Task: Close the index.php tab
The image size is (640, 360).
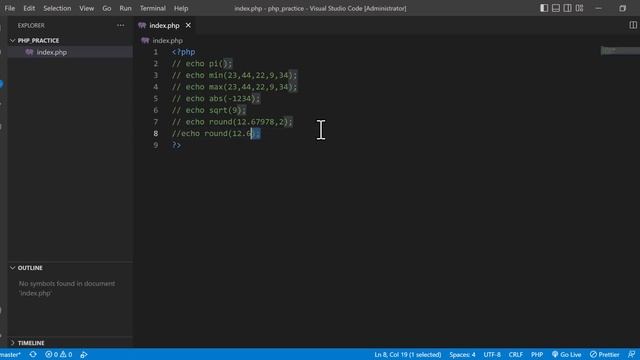Action: coord(188,25)
